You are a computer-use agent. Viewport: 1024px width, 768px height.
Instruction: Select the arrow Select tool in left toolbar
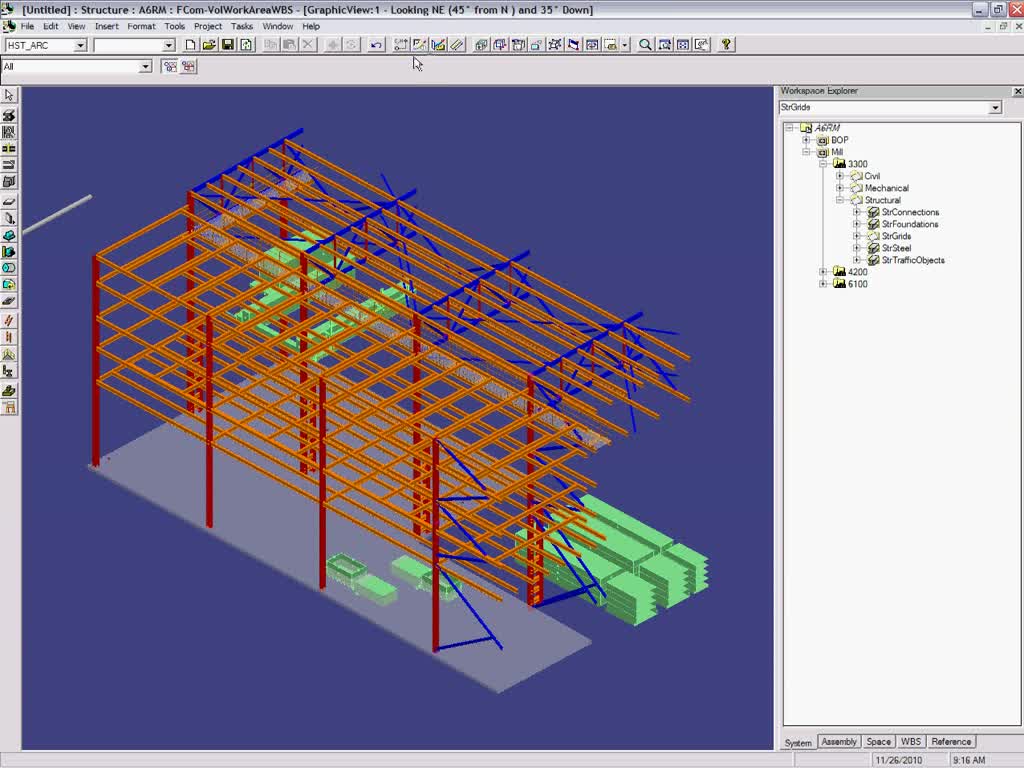(9, 95)
